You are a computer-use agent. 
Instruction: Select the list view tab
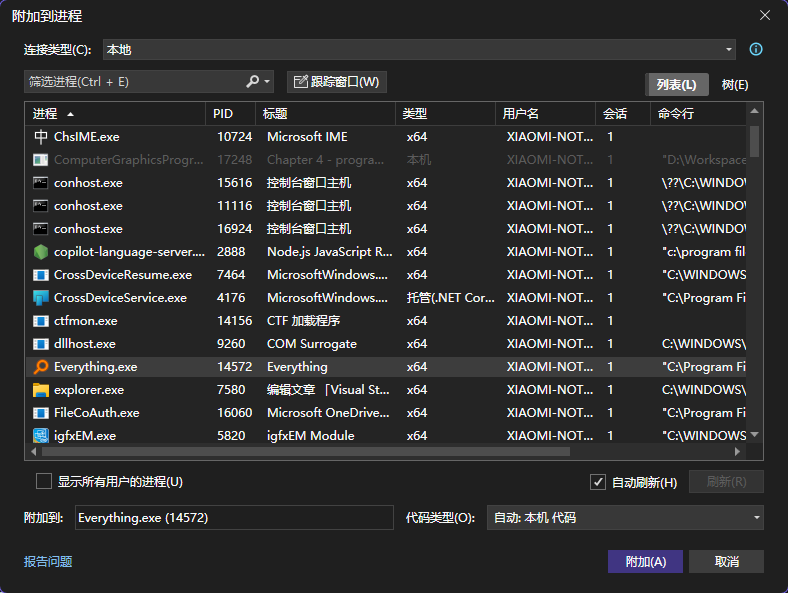pos(676,85)
